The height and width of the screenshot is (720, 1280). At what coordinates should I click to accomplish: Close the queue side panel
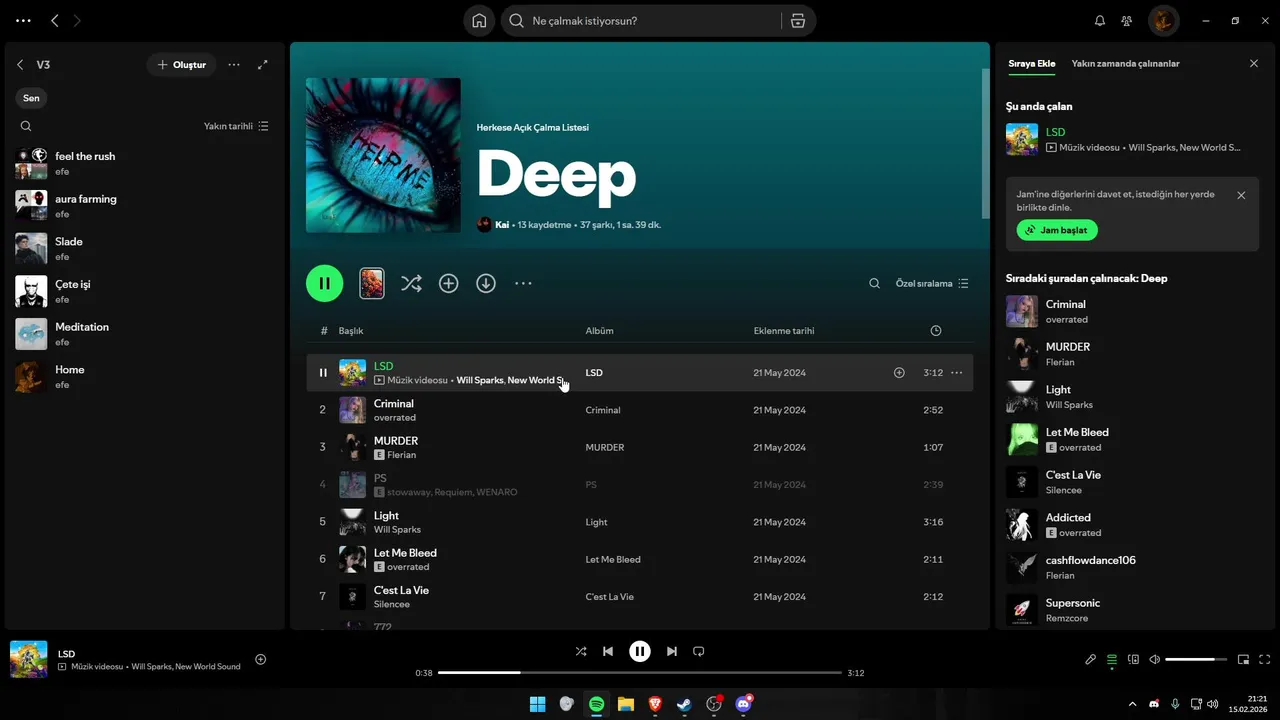point(1254,63)
